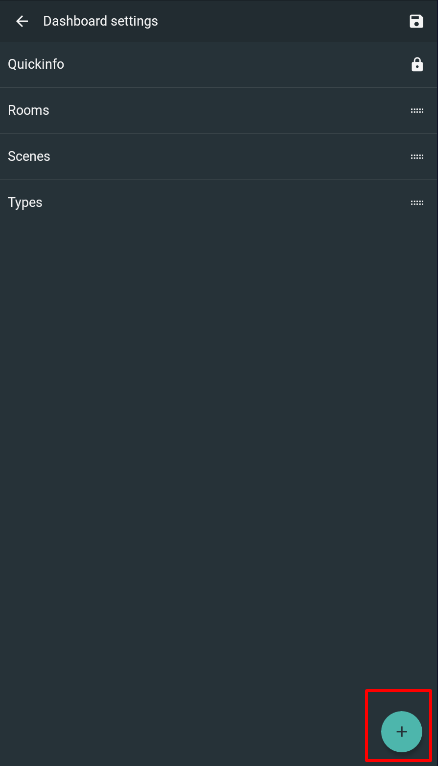Click the Rooms text label

click(28, 110)
